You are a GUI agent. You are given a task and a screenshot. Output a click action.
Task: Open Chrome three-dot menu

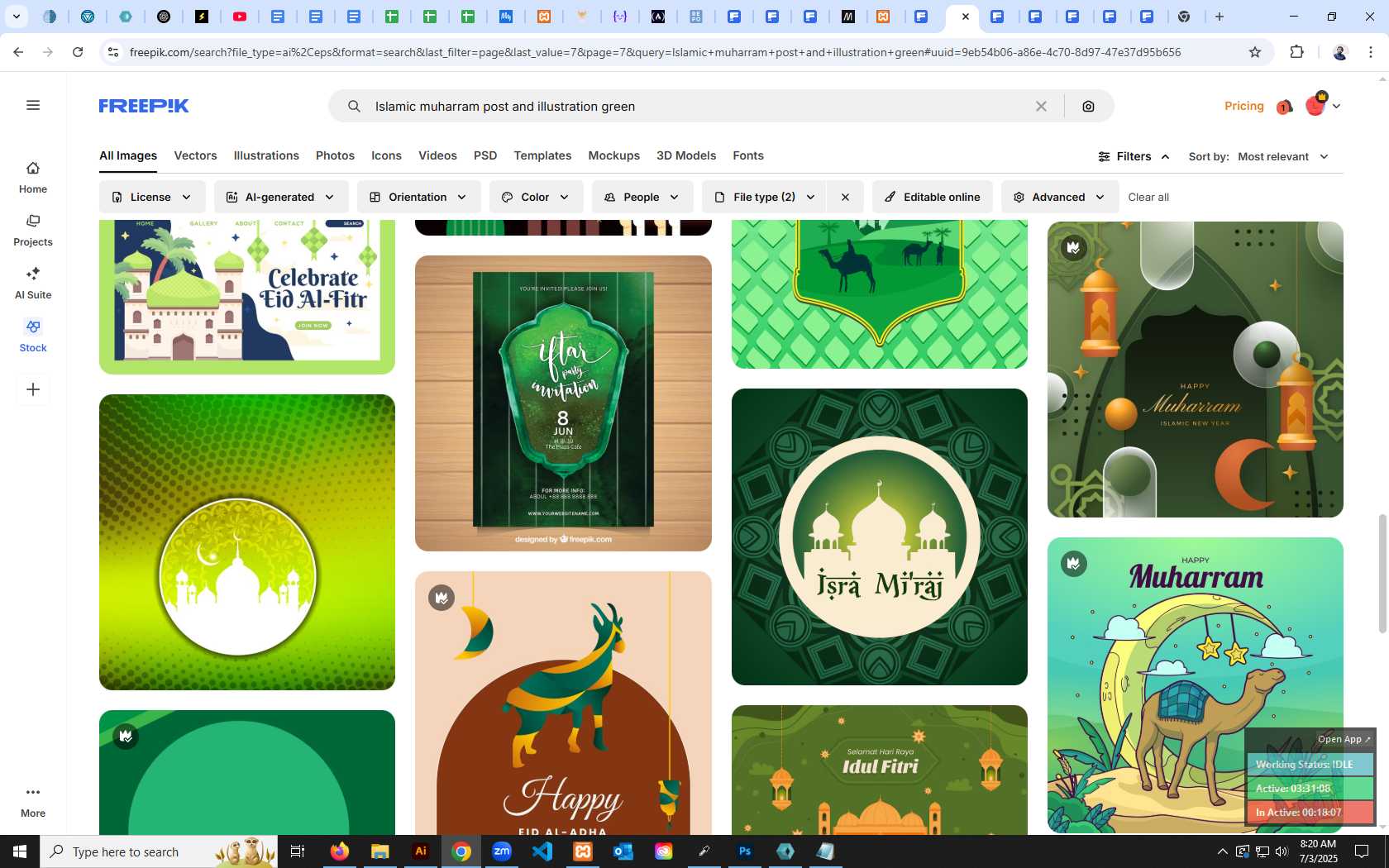tap(1371, 52)
